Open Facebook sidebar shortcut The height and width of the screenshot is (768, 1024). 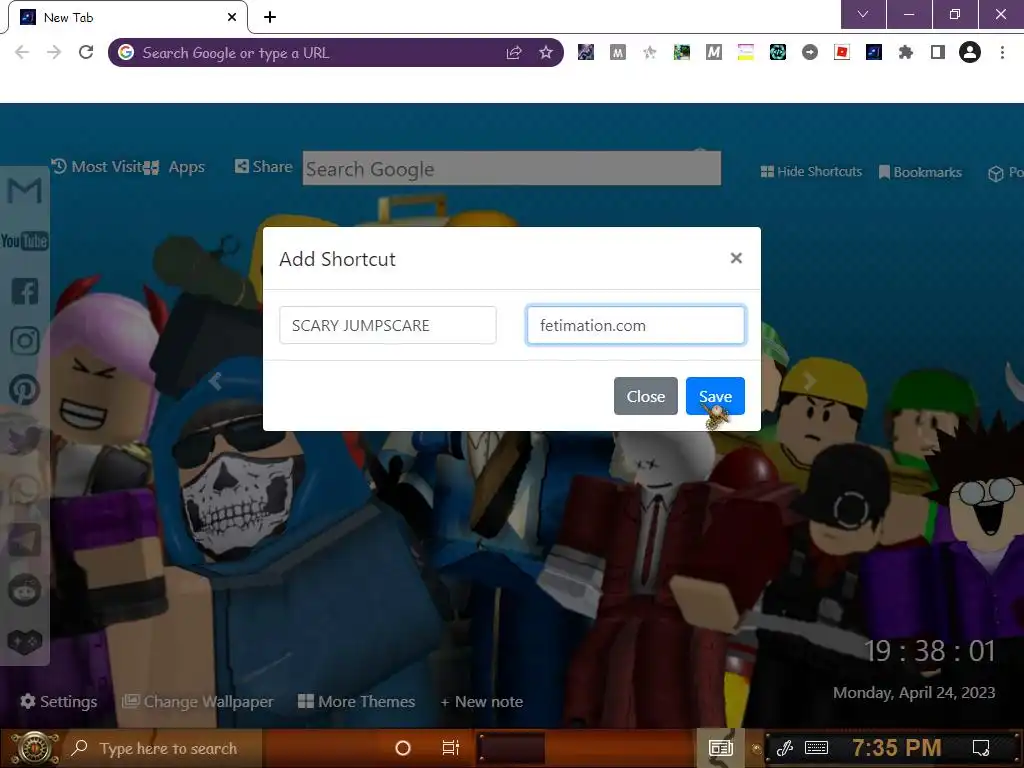pos(25,291)
